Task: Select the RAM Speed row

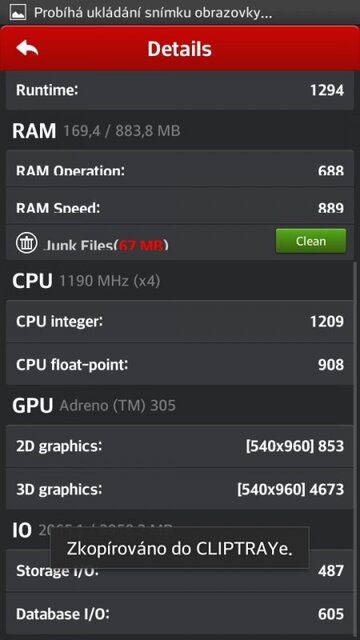Action: (180, 206)
